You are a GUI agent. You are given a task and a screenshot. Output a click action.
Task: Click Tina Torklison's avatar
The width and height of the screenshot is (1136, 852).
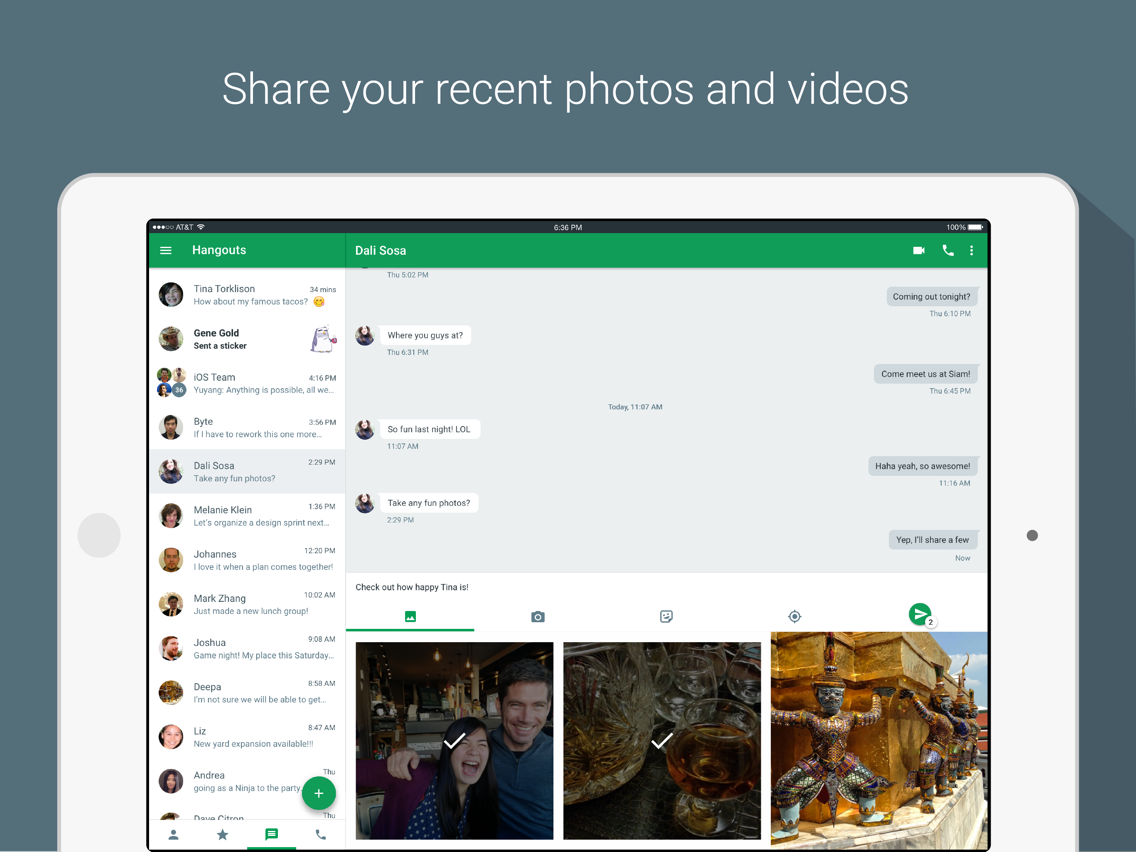click(171, 295)
